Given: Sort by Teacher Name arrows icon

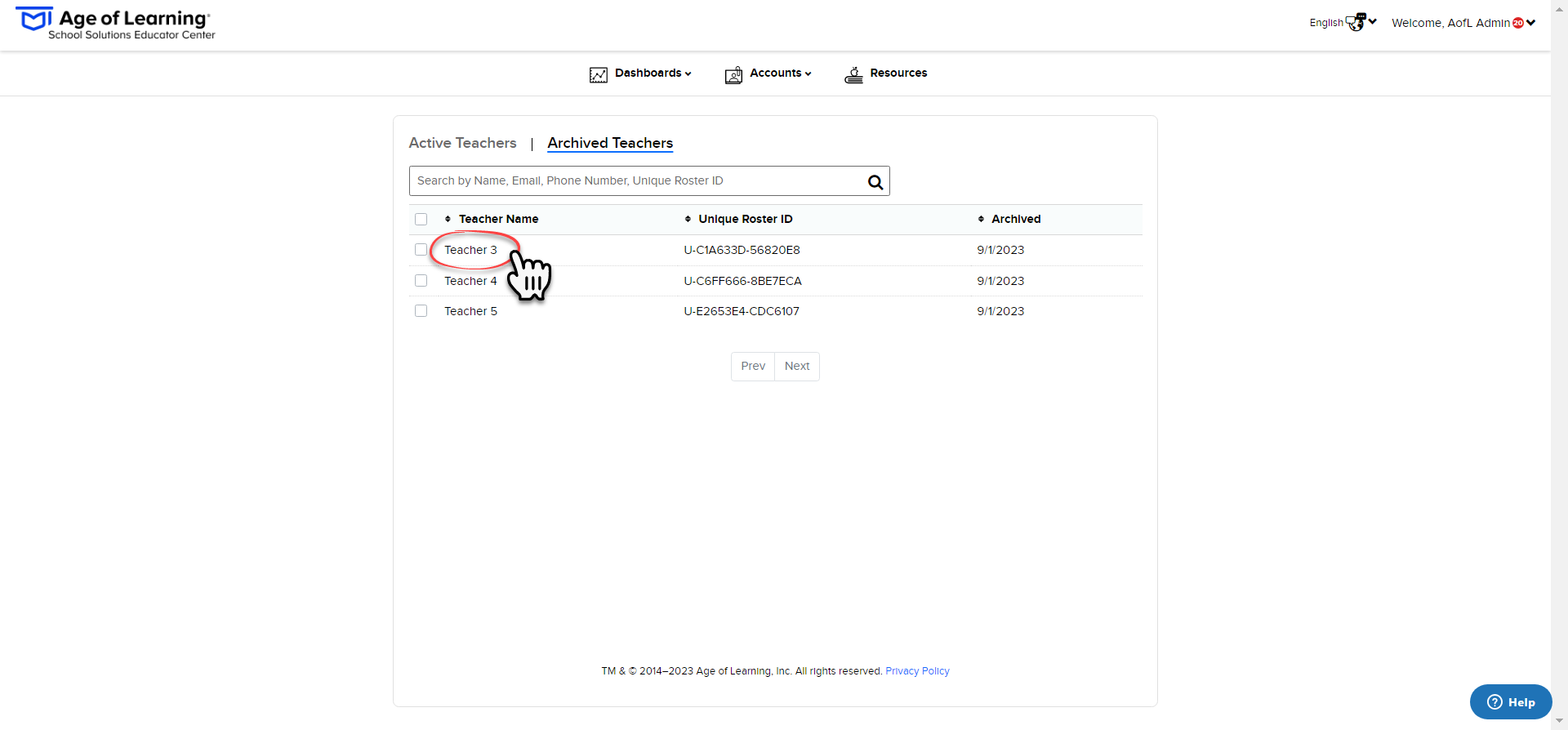Looking at the screenshot, I should (448, 219).
